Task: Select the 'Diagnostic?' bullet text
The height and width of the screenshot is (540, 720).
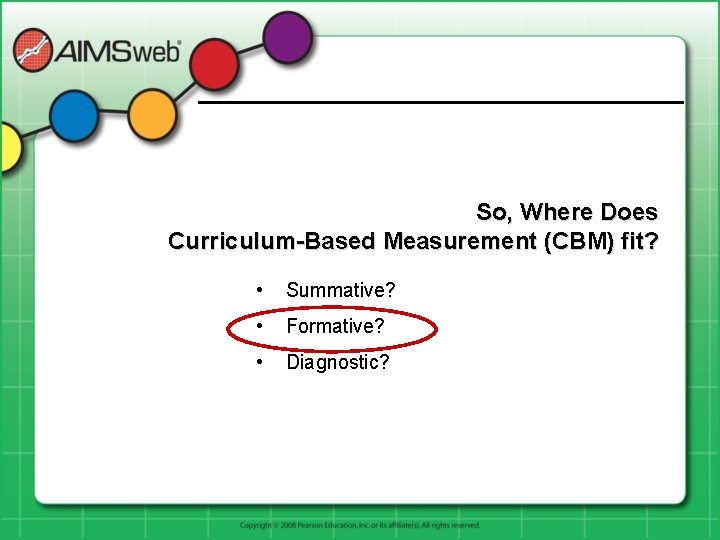Action: pos(338,362)
